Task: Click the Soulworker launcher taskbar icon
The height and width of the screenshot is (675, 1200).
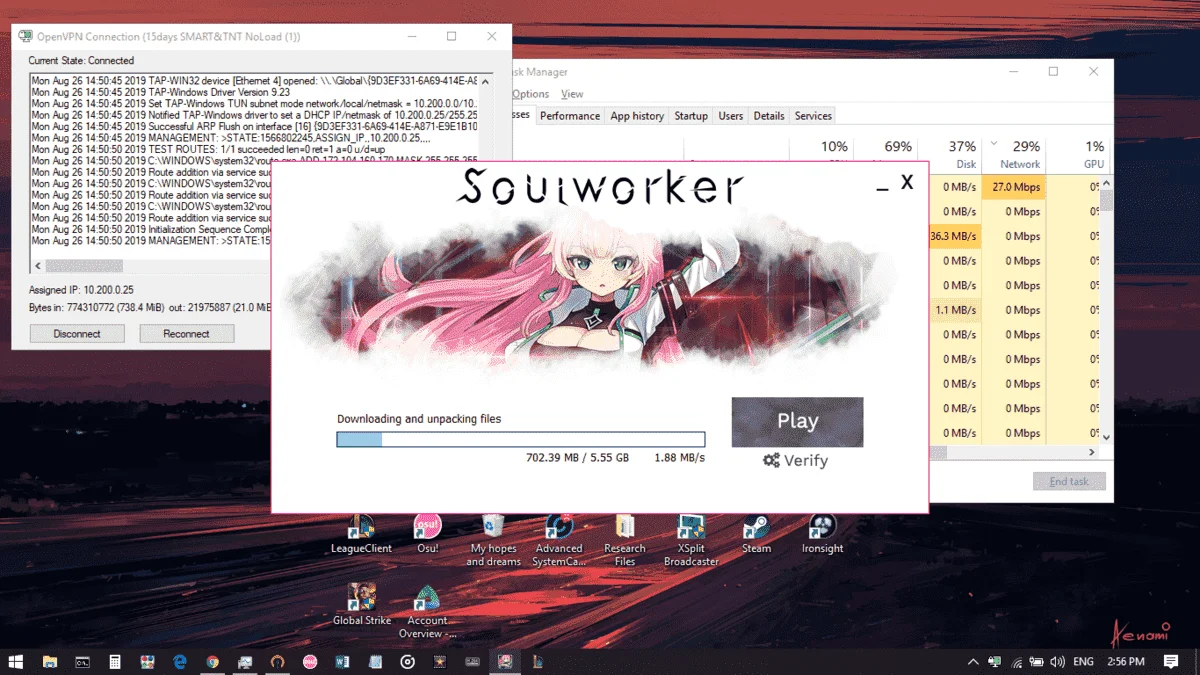Action: tap(505, 661)
